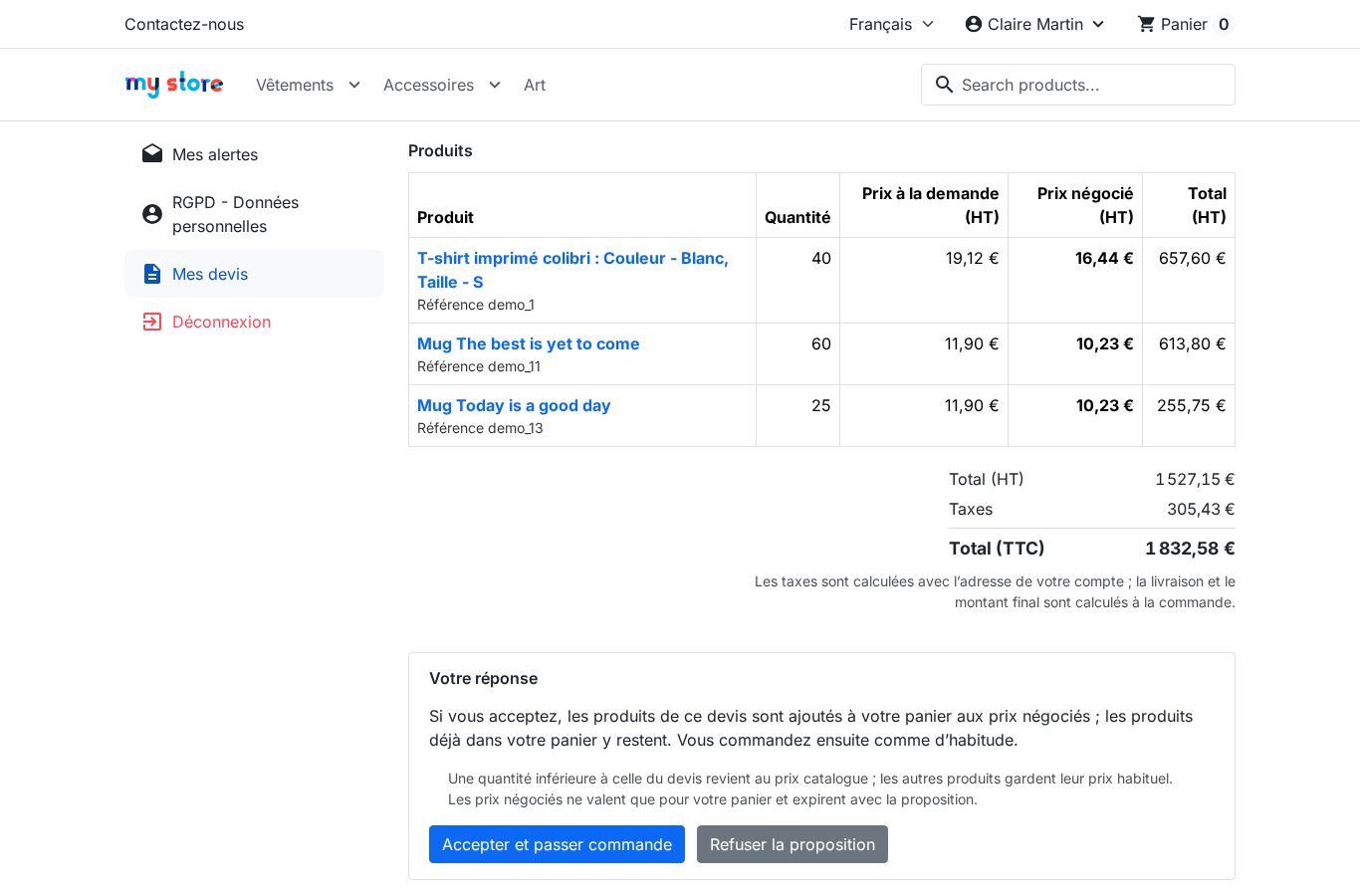Click the requested price 19,12 €
The image size is (1360, 896).
(x=972, y=258)
